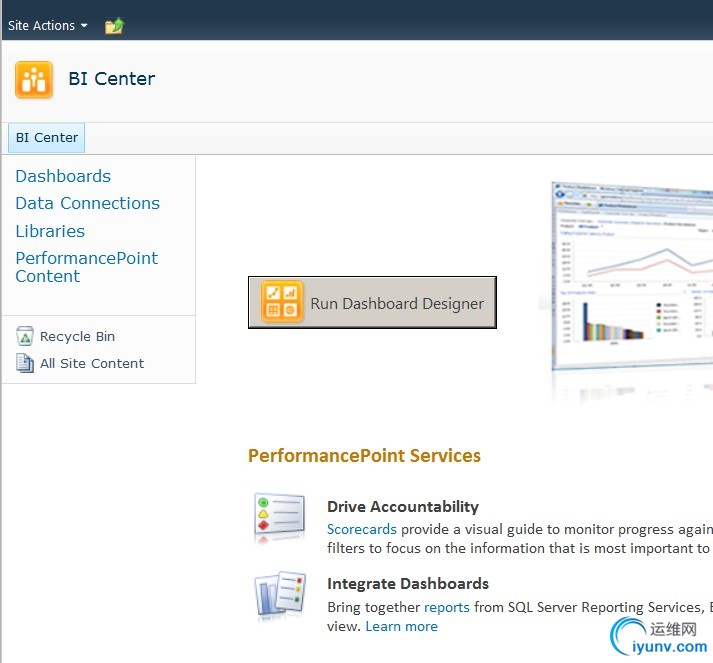Viewport: 713px width, 663px height.
Task: Click the orange Dashboard Designer grid icon
Action: pos(281,302)
